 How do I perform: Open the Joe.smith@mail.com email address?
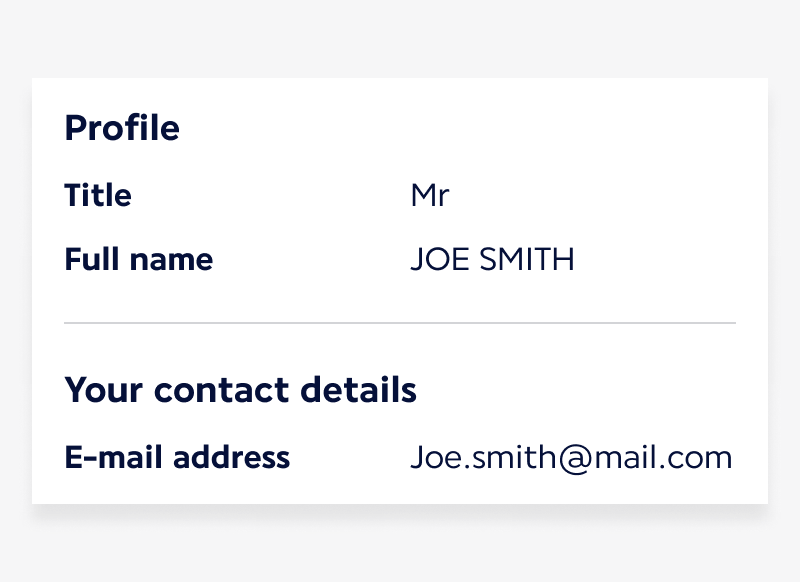pos(571,458)
